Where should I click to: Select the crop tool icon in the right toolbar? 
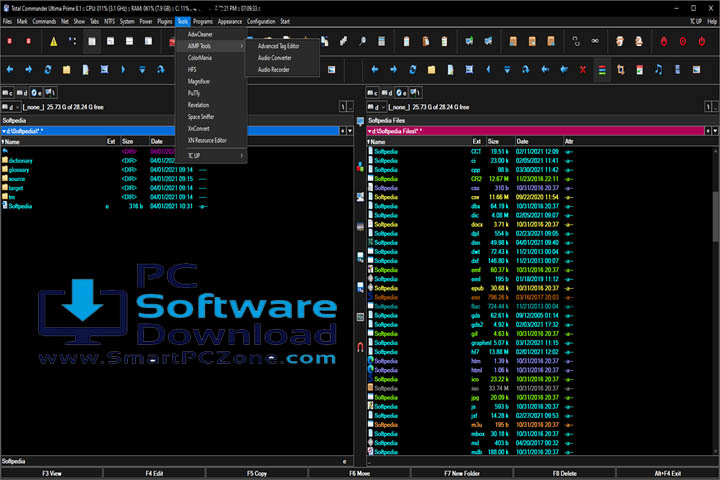[x=621, y=70]
